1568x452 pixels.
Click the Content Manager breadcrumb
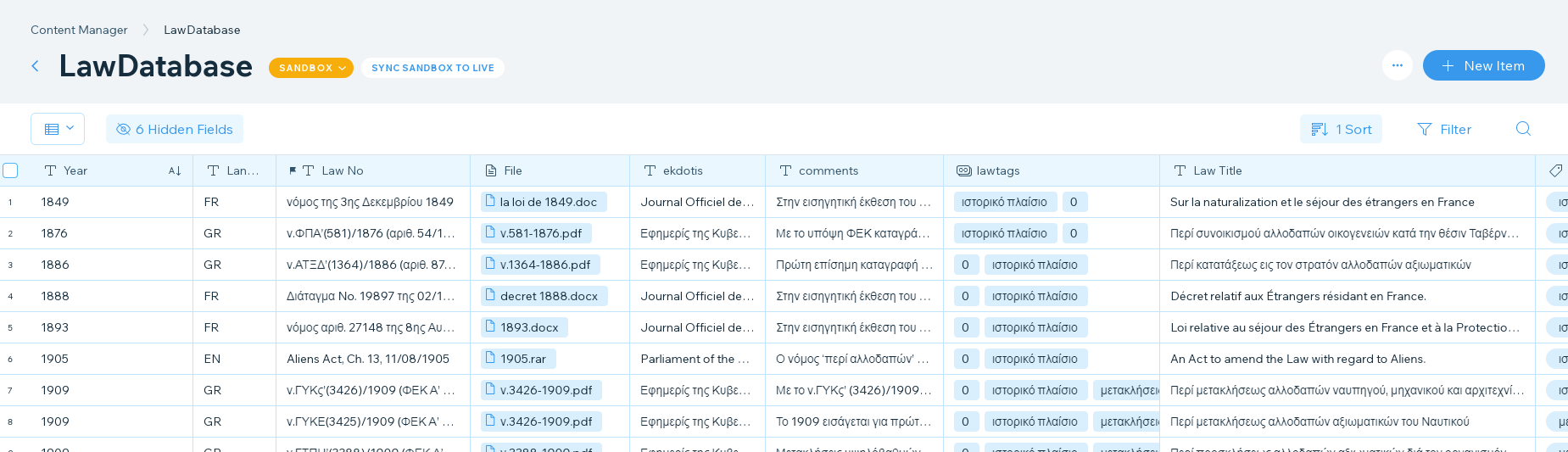(79, 30)
